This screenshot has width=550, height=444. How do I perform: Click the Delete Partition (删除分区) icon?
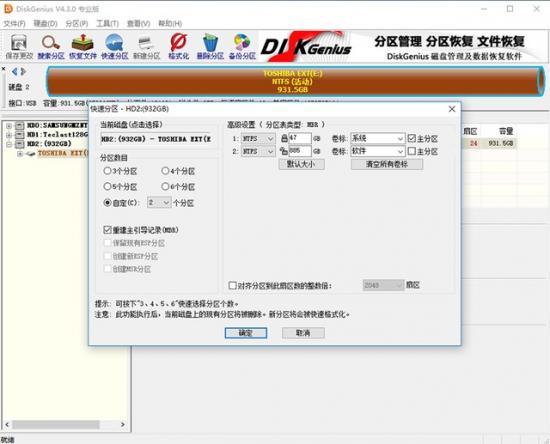click(x=210, y=46)
